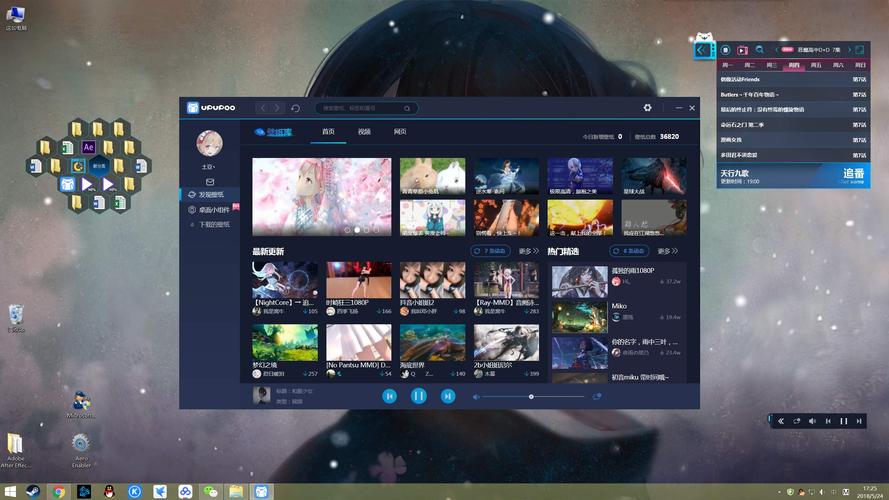Open the two rabbits wallpaper thumbnail

coord(433,176)
